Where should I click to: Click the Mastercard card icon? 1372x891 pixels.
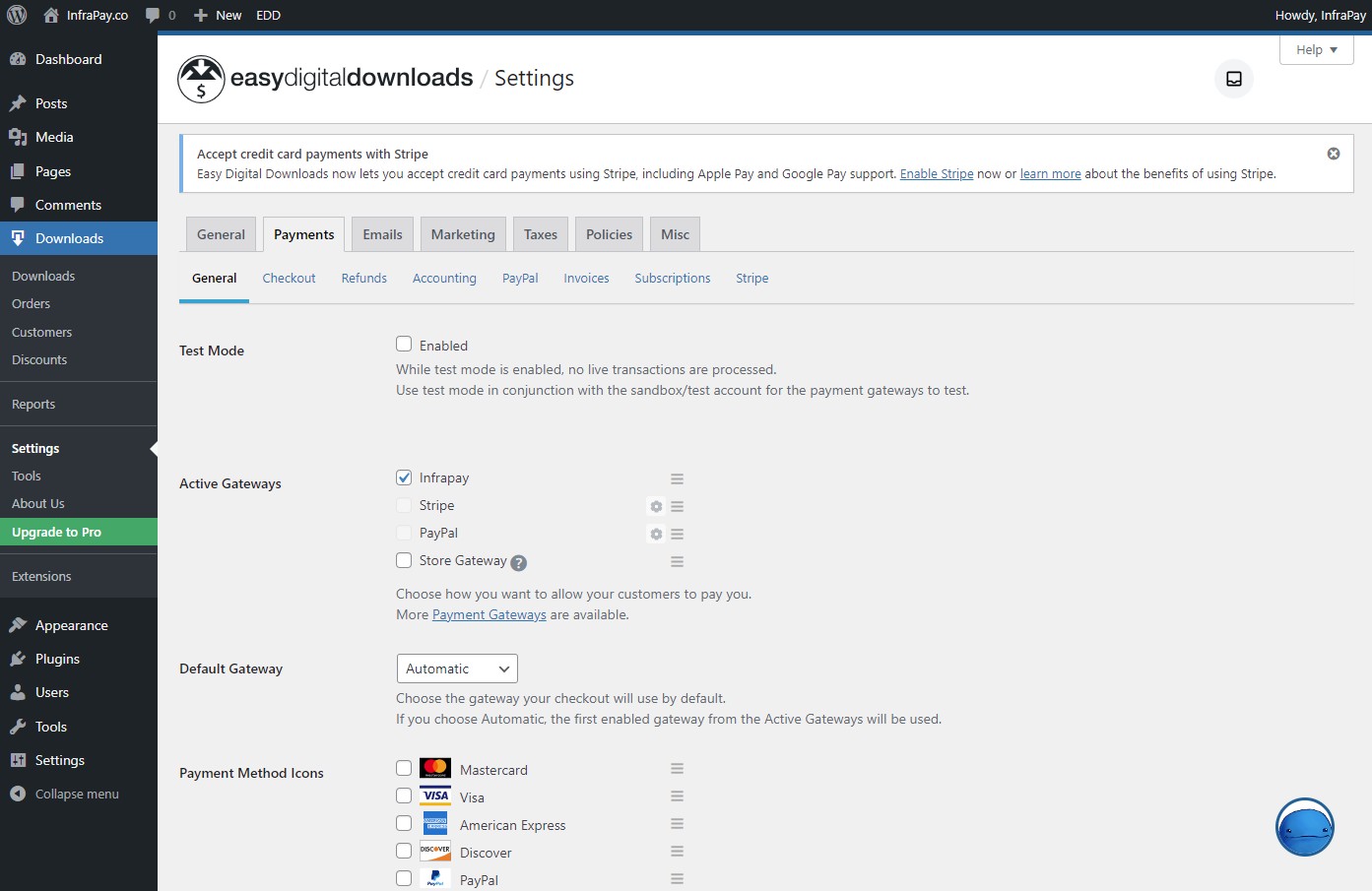click(435, 768)
